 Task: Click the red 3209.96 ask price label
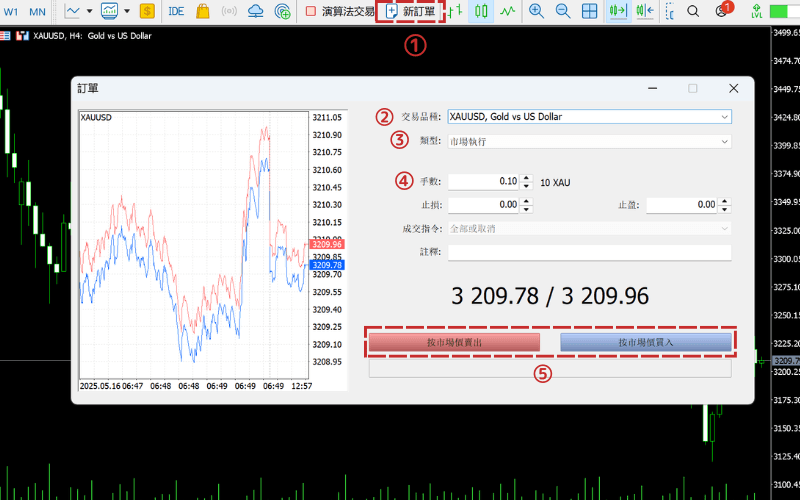[x=327, y=244]
